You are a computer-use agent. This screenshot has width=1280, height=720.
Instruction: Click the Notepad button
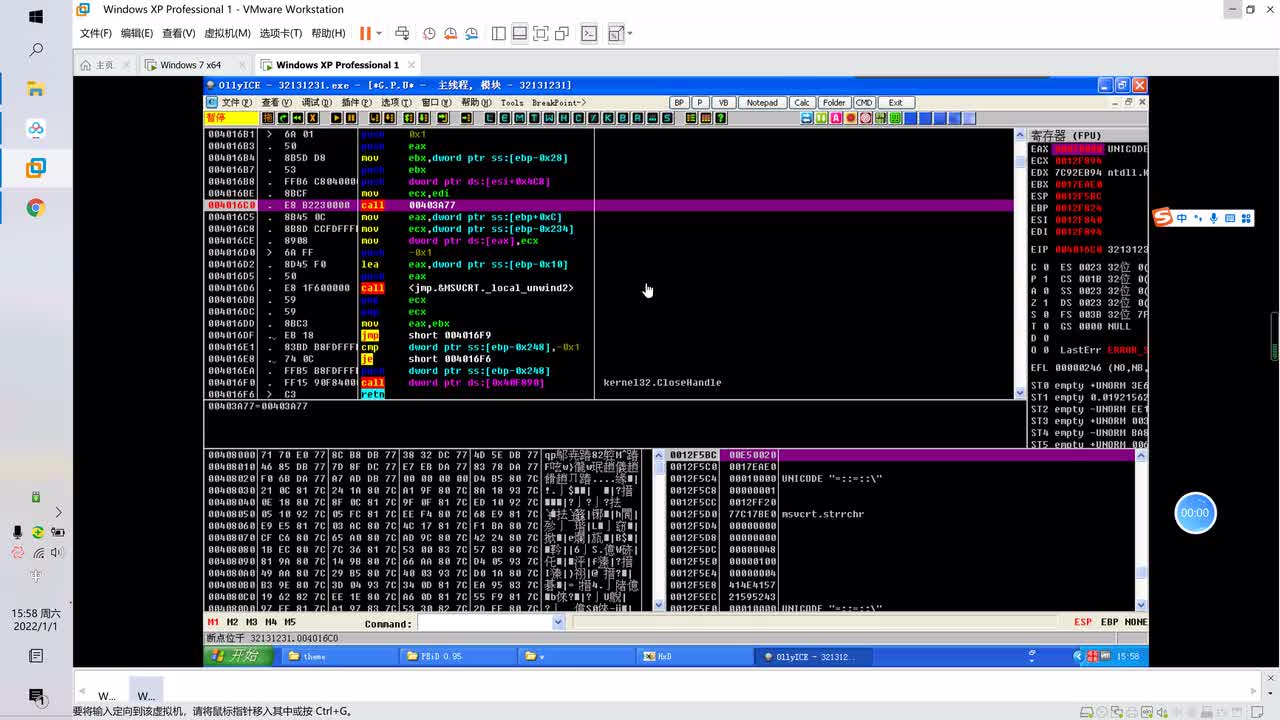point(761,102)
